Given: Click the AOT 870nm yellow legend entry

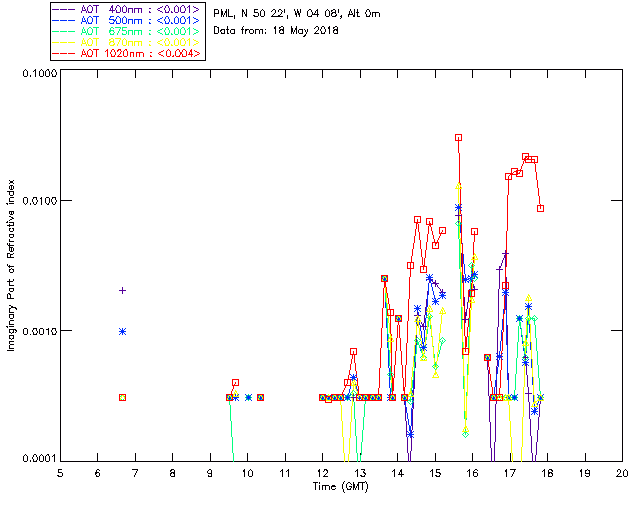Looking at the screenshot, I should point(127,42).
